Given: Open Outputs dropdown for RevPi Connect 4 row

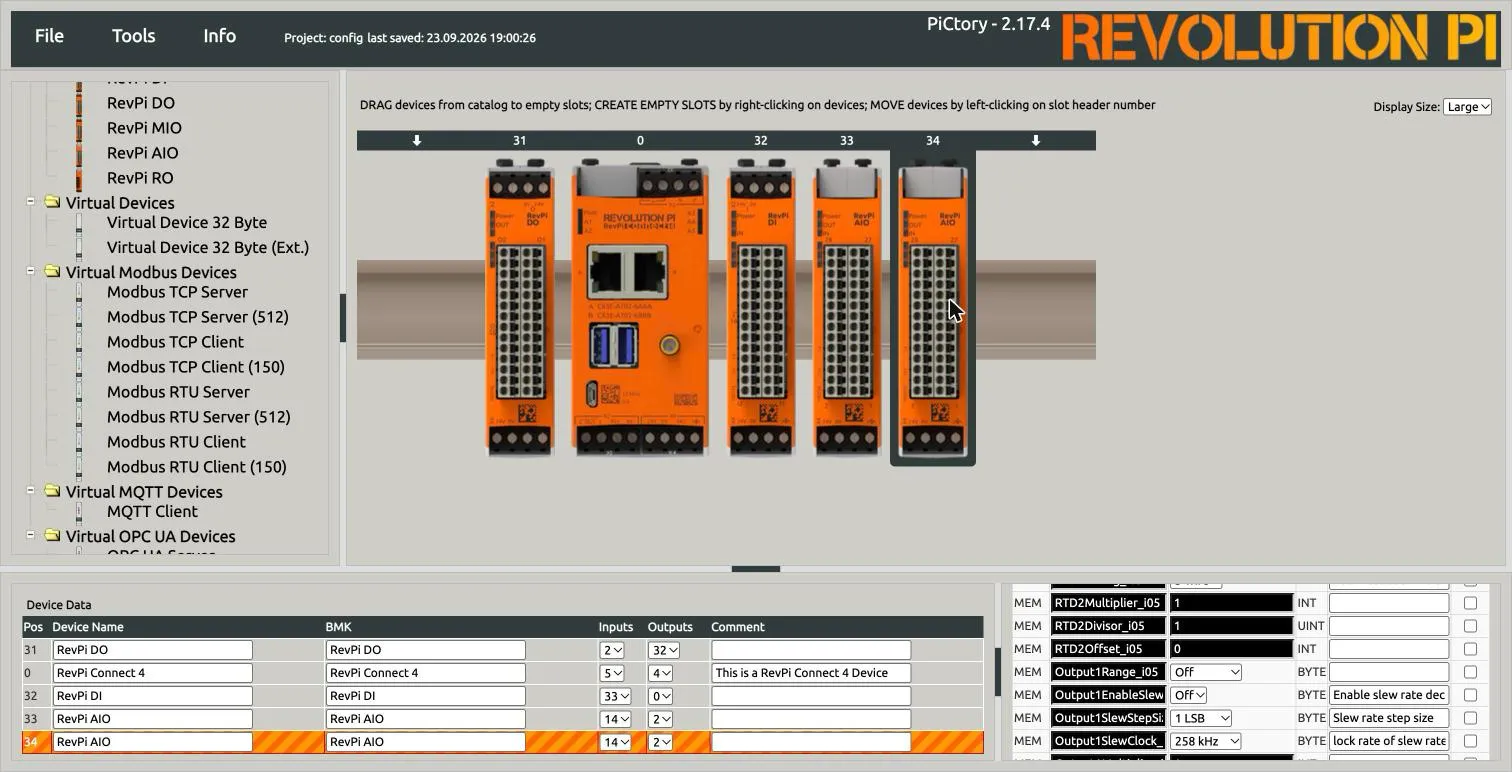Looking at the screenshot, I should click(x=660, y=673).
